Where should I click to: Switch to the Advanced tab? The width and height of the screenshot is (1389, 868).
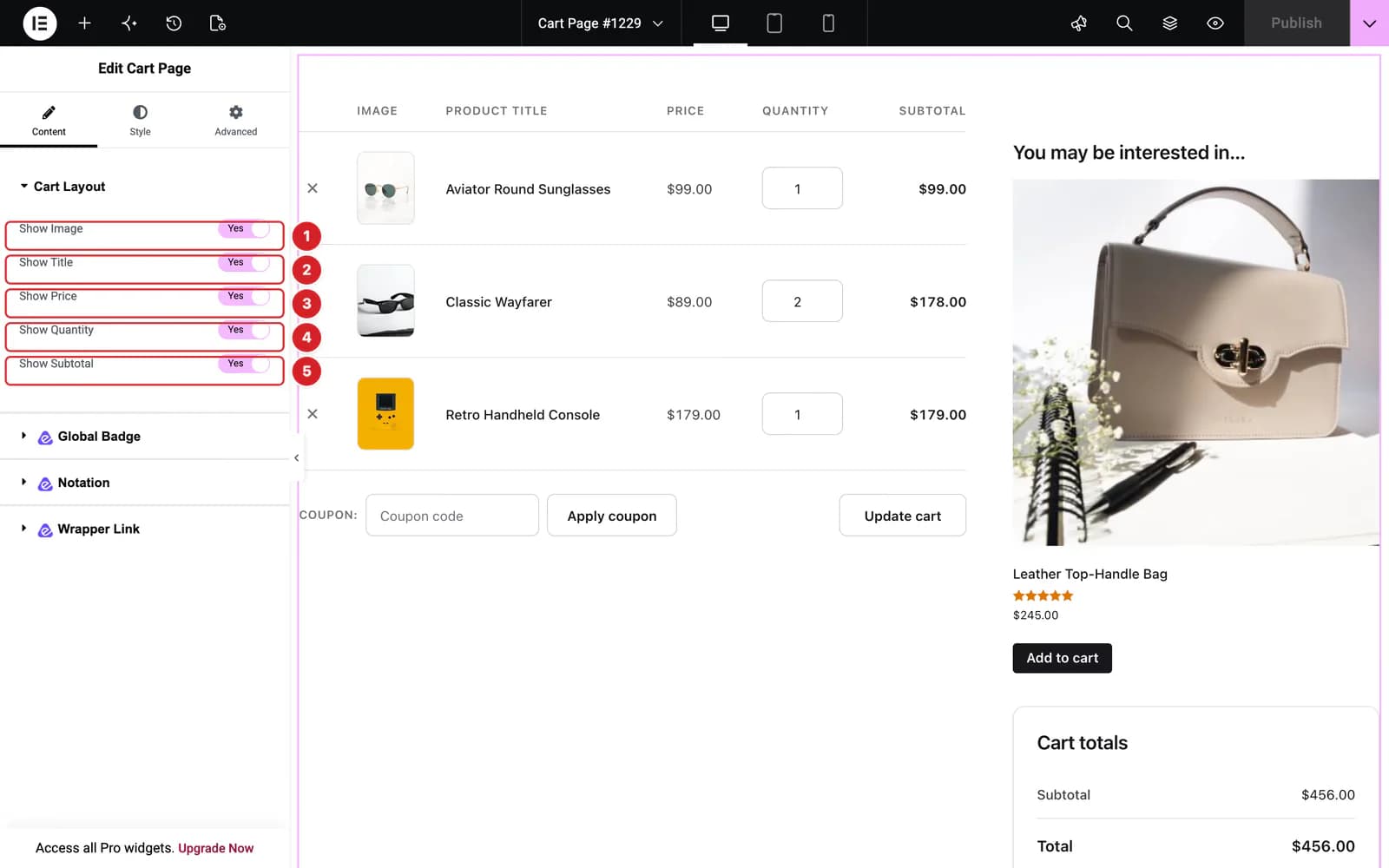point(236,121)
